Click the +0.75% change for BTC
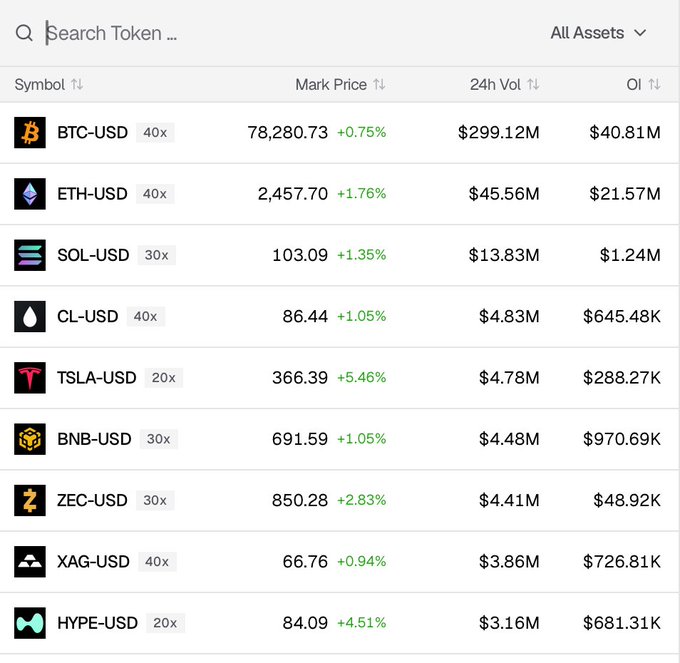680x663 pixels. (361, 132)
